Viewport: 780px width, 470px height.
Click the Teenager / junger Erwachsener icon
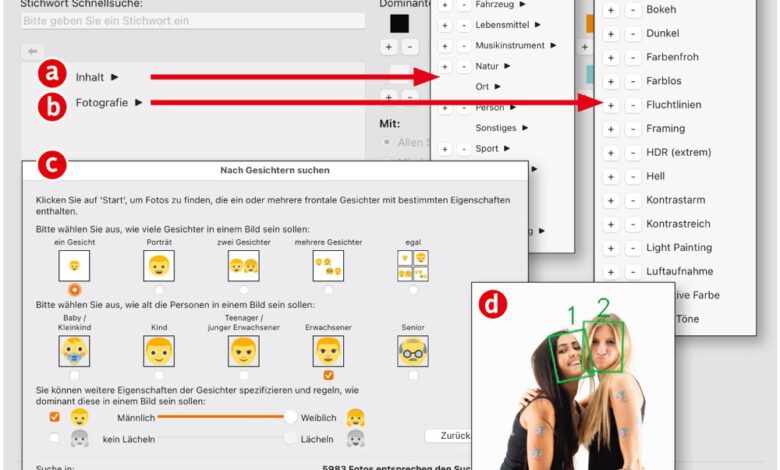(x=243, y=351)
